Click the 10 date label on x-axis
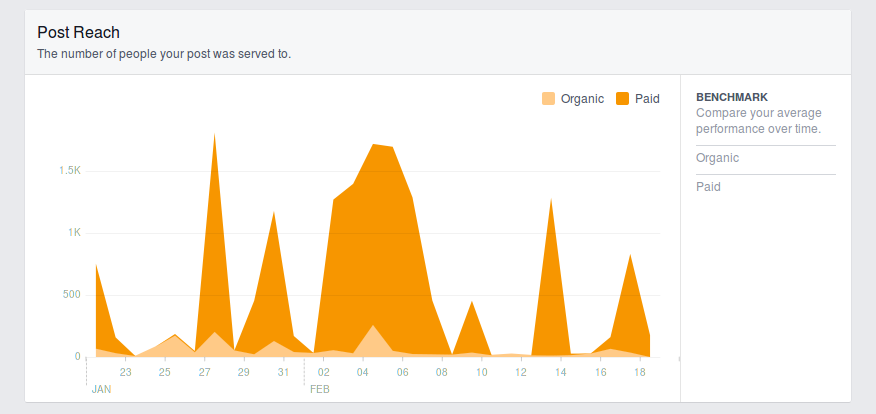 click(481, 372)
